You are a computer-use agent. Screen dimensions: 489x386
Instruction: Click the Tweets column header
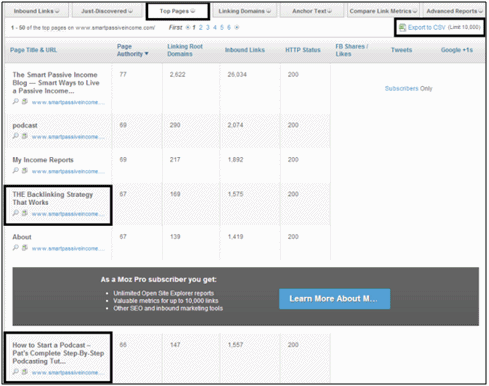point(401,50)
